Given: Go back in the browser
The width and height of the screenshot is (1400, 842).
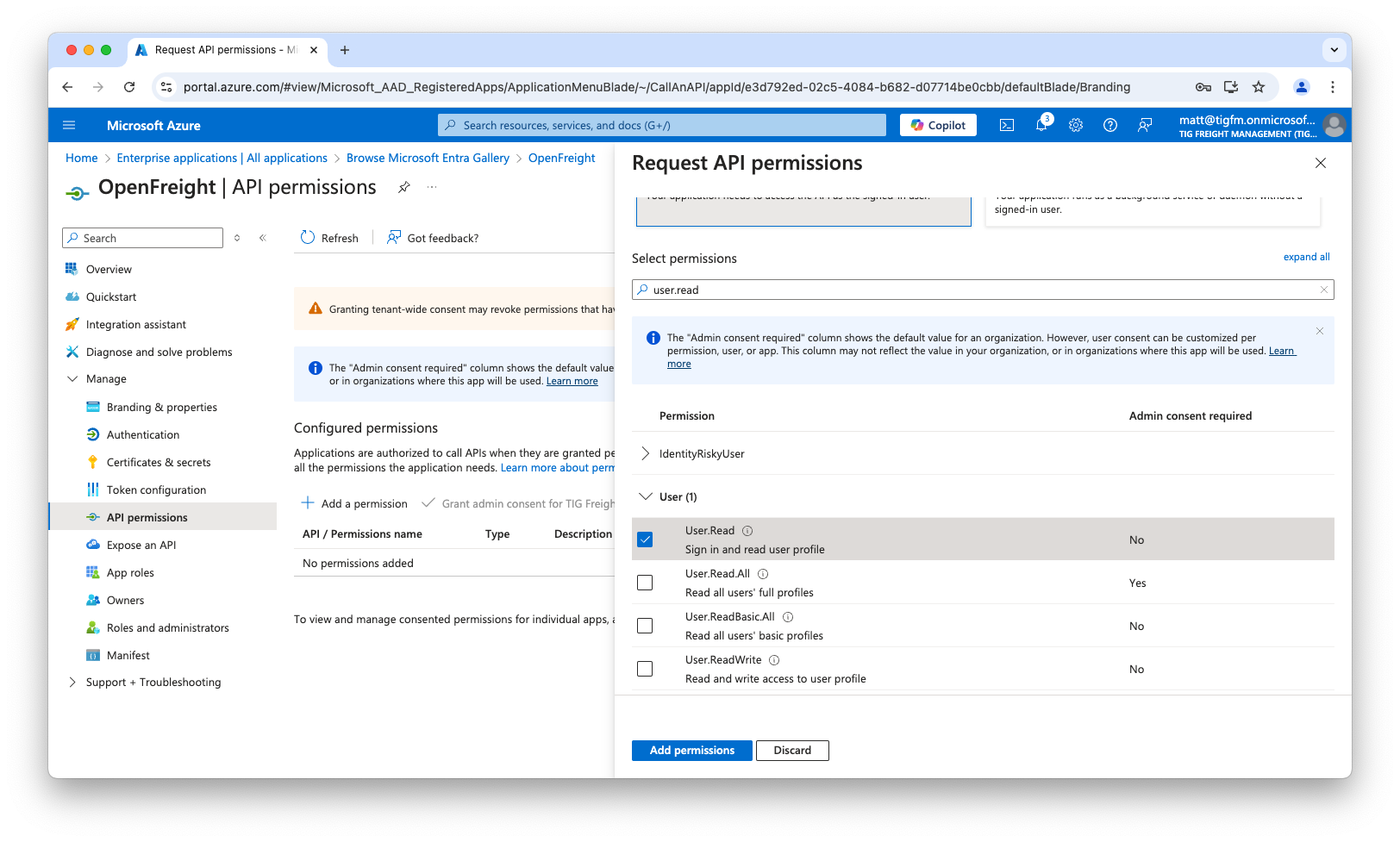Looking at the screenshot, I should pos(68,87).
